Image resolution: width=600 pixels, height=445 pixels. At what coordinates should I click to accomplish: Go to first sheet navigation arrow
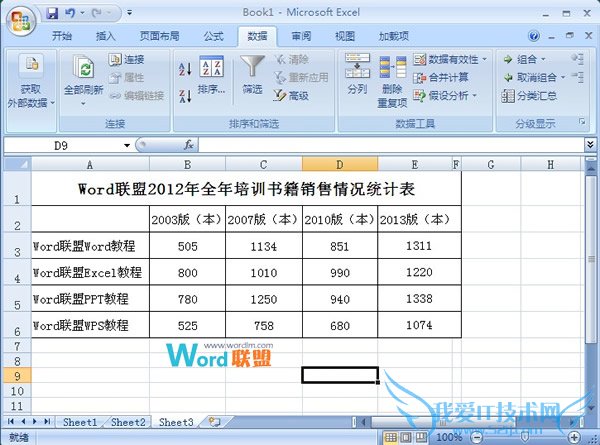pos(11,422)
